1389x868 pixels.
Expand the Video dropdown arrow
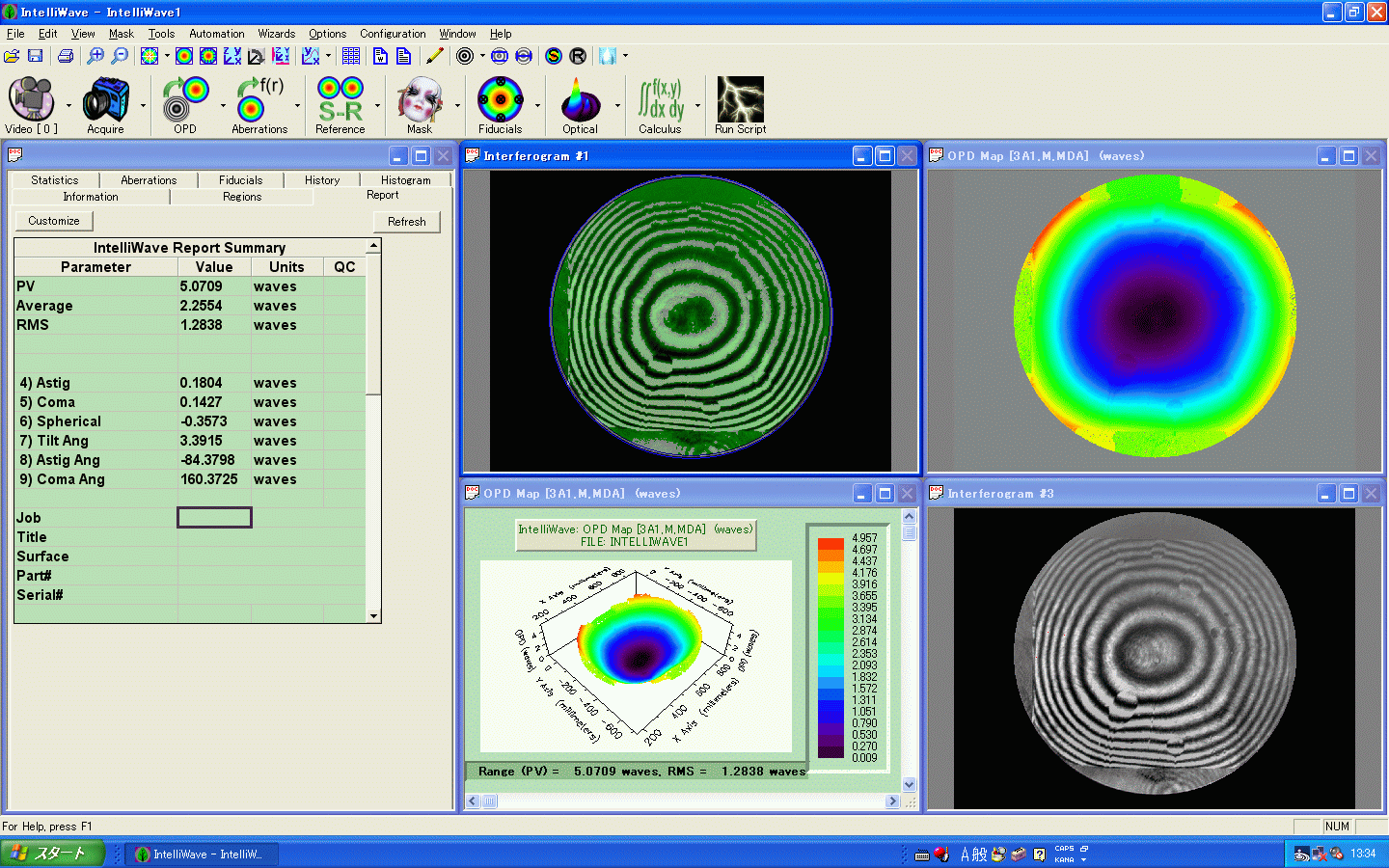(68, 105)
